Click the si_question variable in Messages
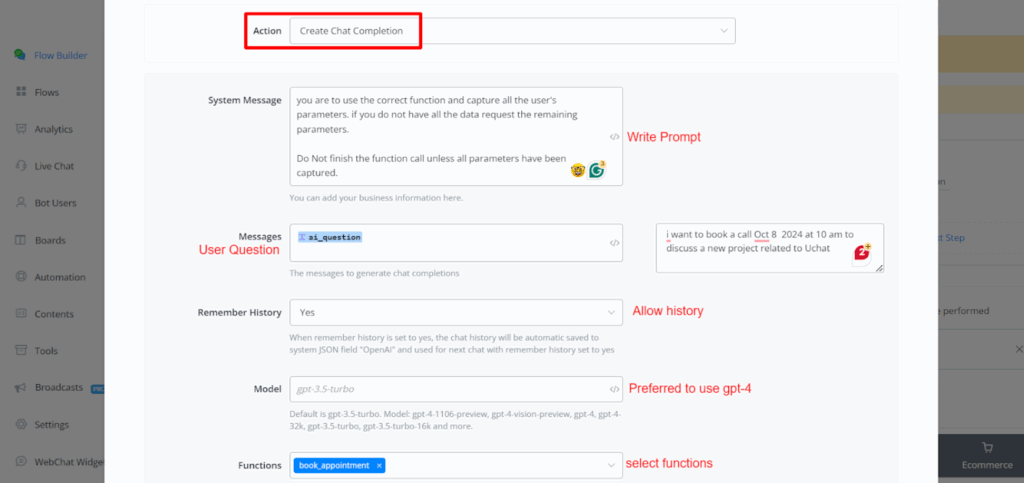The width and height of the screenshot is (1024, 483). (x=334, y=237)
